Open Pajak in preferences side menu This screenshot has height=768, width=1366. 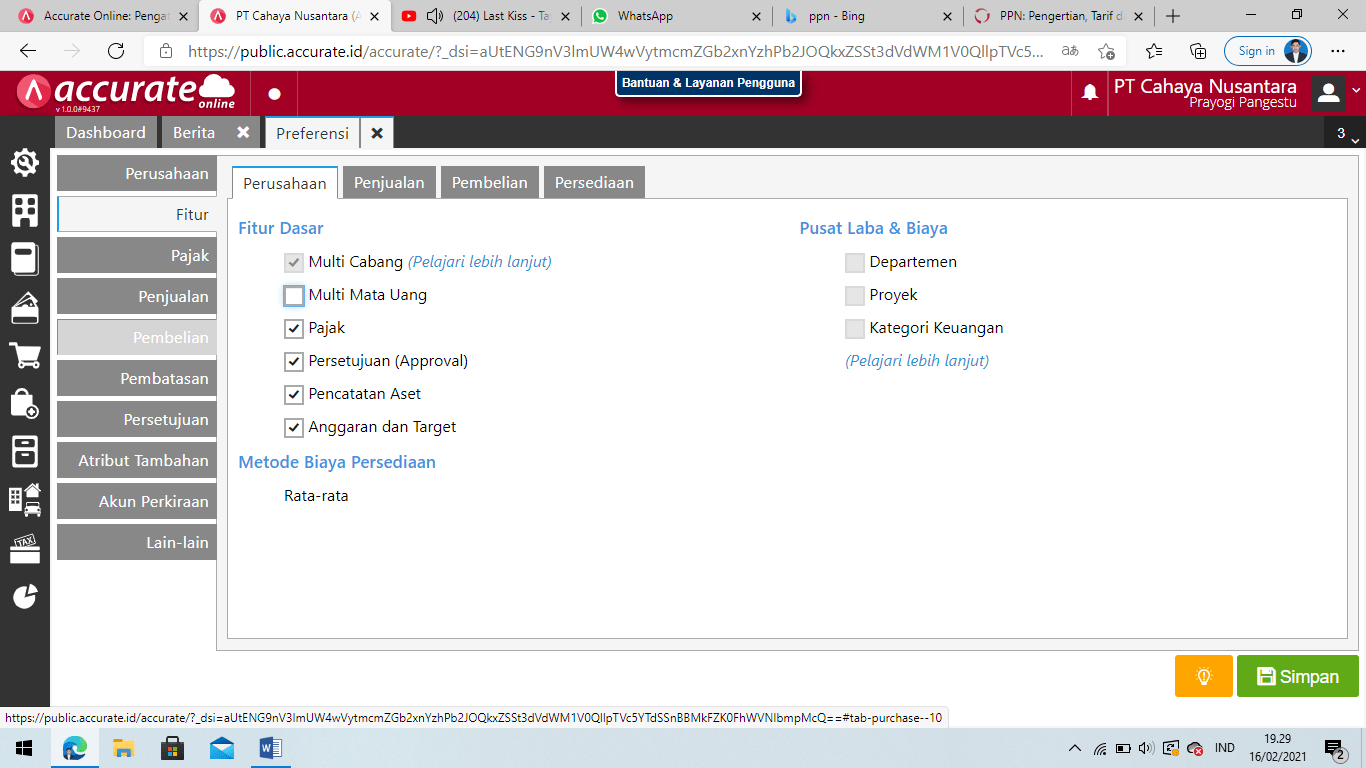click(x=136, y=255)
